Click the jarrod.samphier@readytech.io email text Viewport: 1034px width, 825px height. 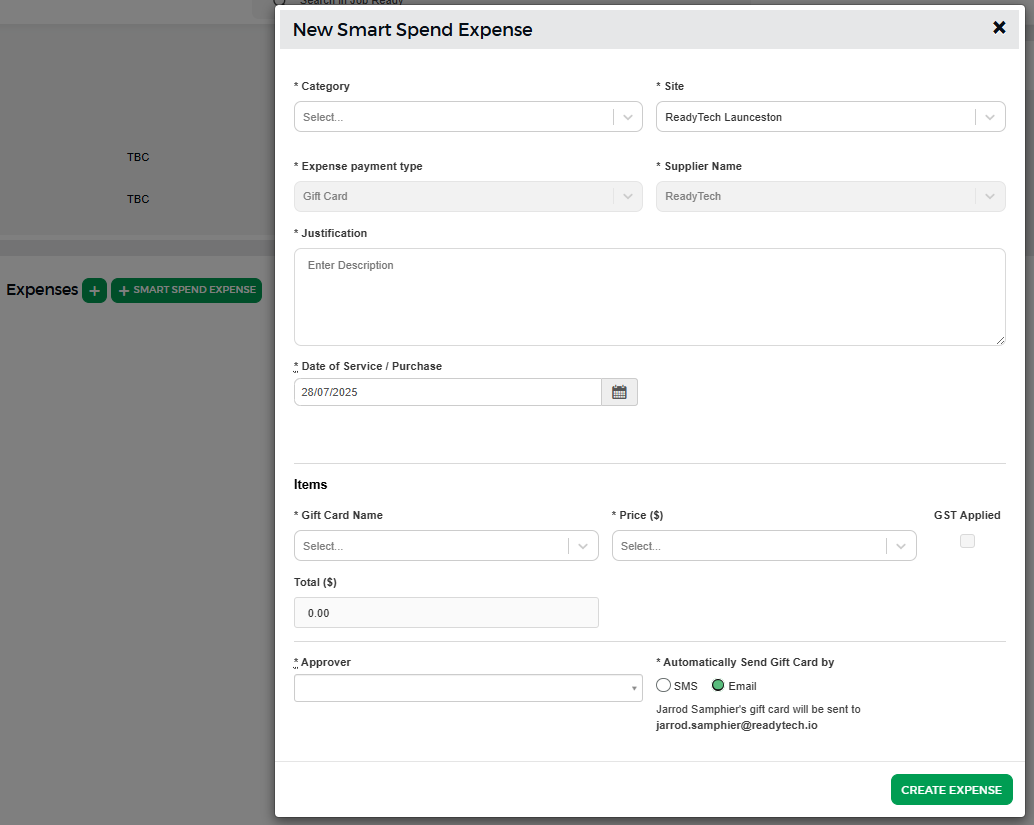coord(737,725)
